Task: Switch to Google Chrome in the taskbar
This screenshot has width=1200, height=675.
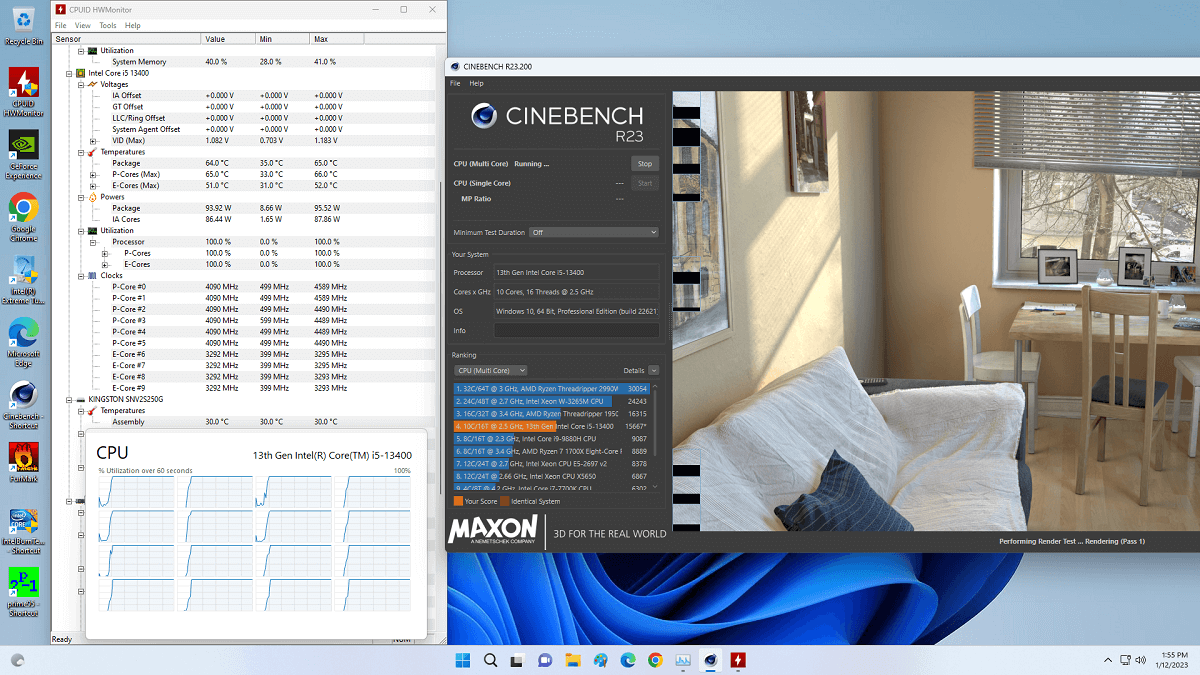Action: point(655,660)
